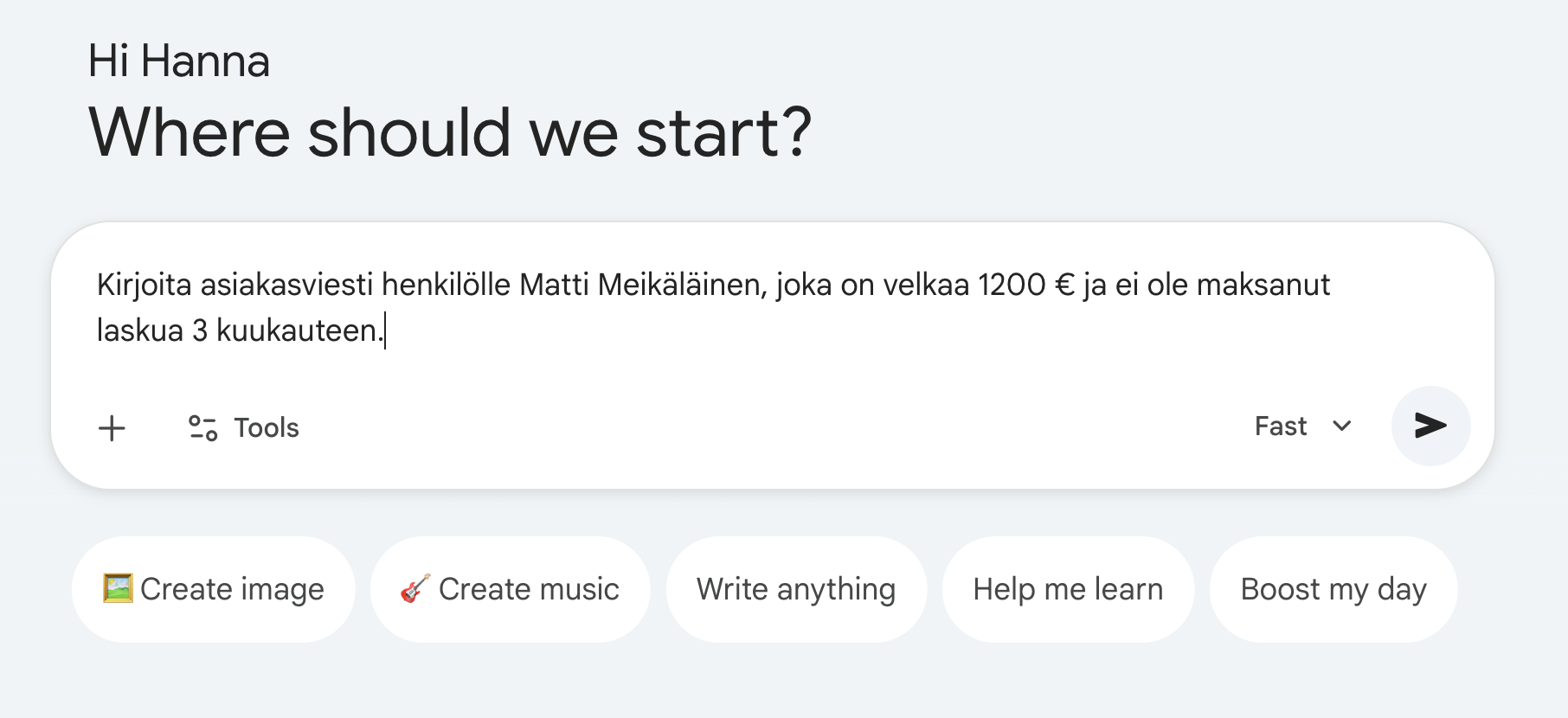The image size is (1568, 718).
Task: Click the sliders glyph next to Tools
Action: pos(202,427)
